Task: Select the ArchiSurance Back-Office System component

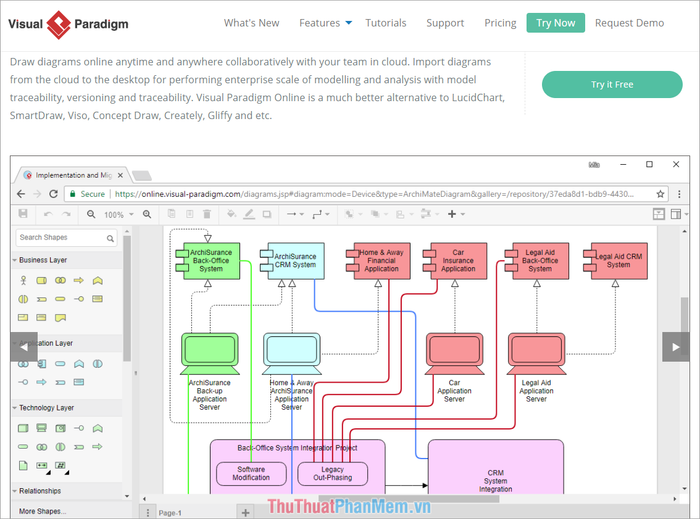Action: (208, 261)
